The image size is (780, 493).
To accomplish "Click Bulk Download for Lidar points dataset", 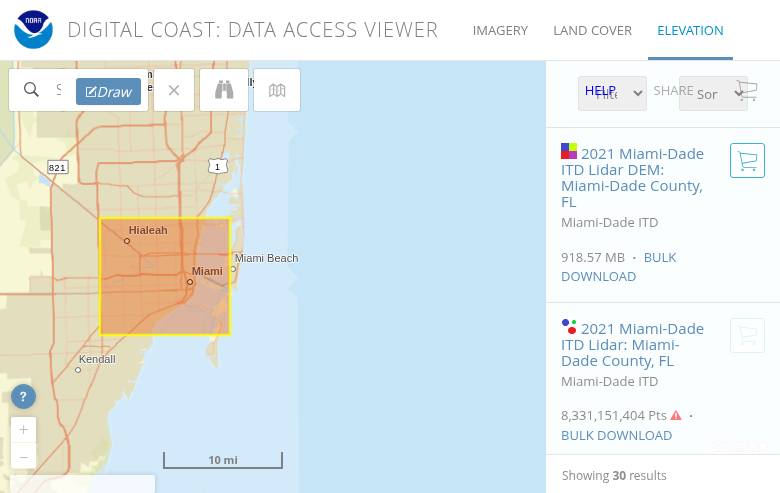I will (x=616, y=435).
